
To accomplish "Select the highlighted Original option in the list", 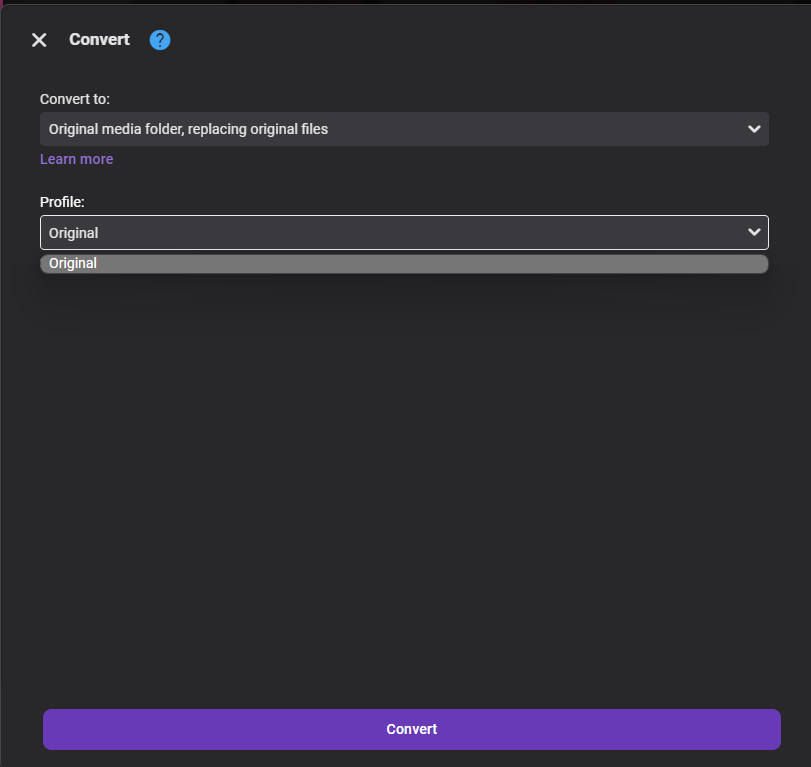I will (x=73, y=264).
